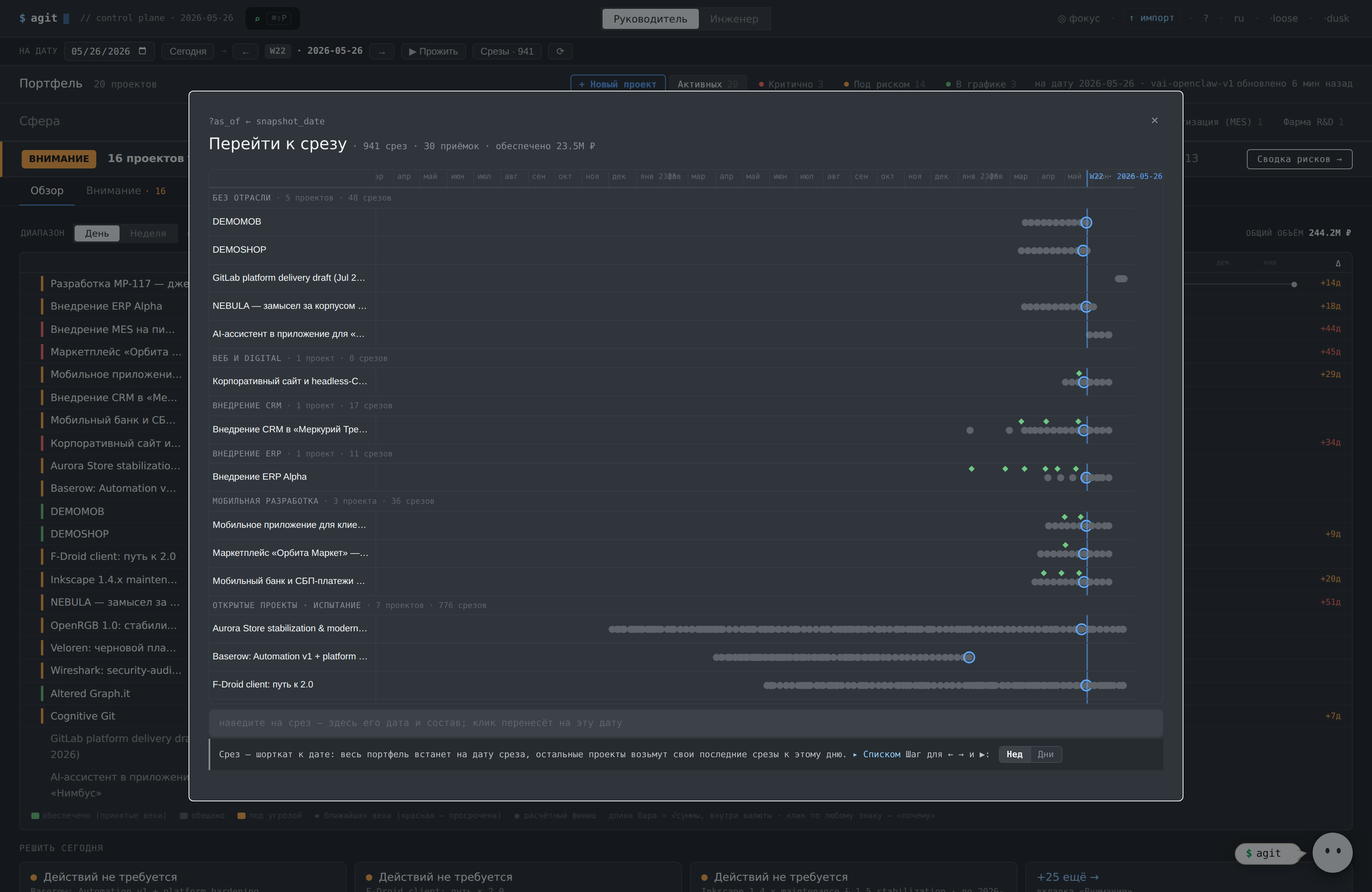Select the current snapshot circle on the NEBULA row
Screen dimensions: 1372x892
pos(1086,307)
